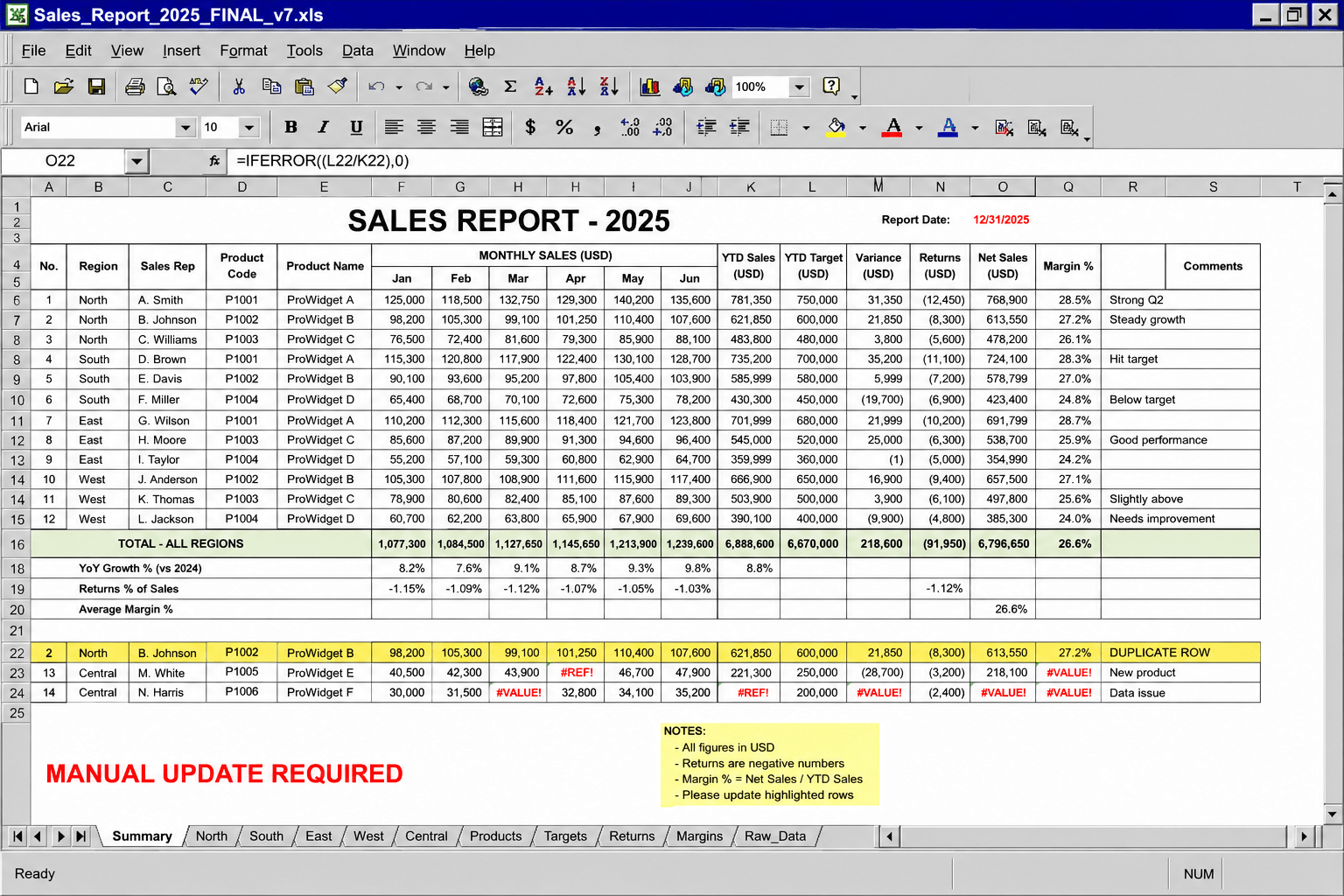Decrease decimal places
Viewport: 1344px width, 896px height.
tap(662, 127)
